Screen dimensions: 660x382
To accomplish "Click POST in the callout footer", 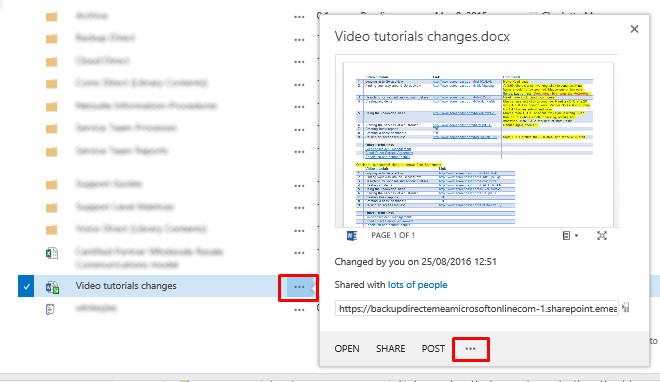I will click(x=433, y=349).
